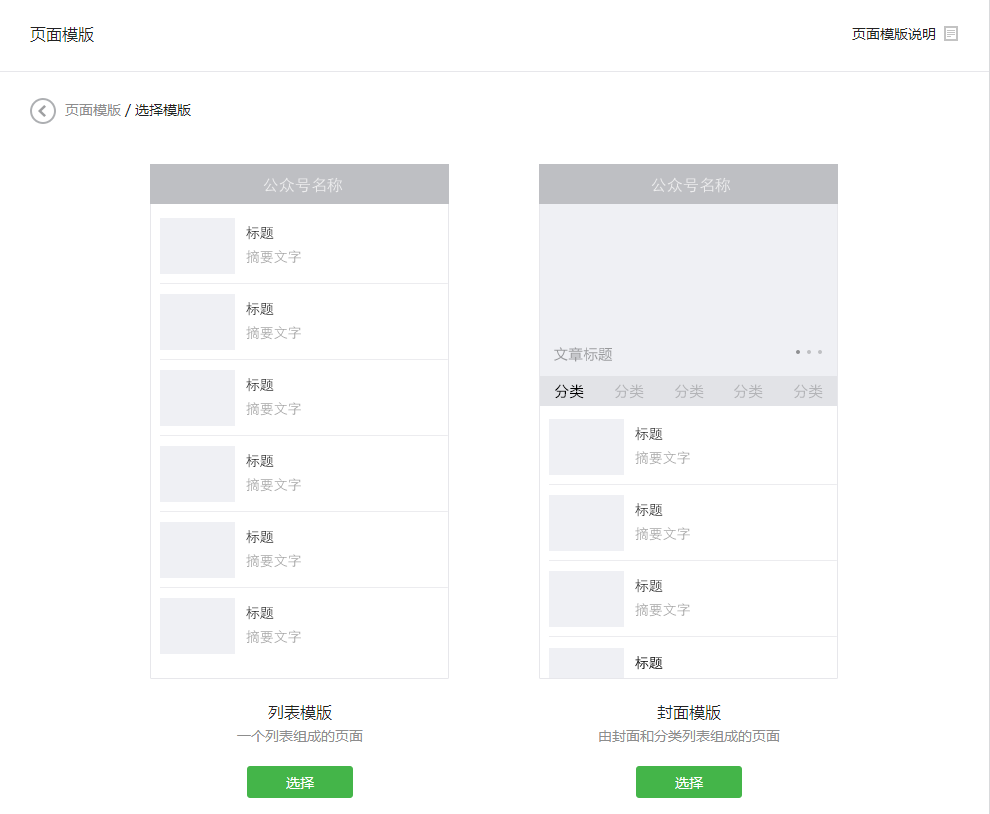The width and height of the screenshot is (990, 814).
Task: Click the last thumbnail in the list template
Action: (x=197, y=626)
